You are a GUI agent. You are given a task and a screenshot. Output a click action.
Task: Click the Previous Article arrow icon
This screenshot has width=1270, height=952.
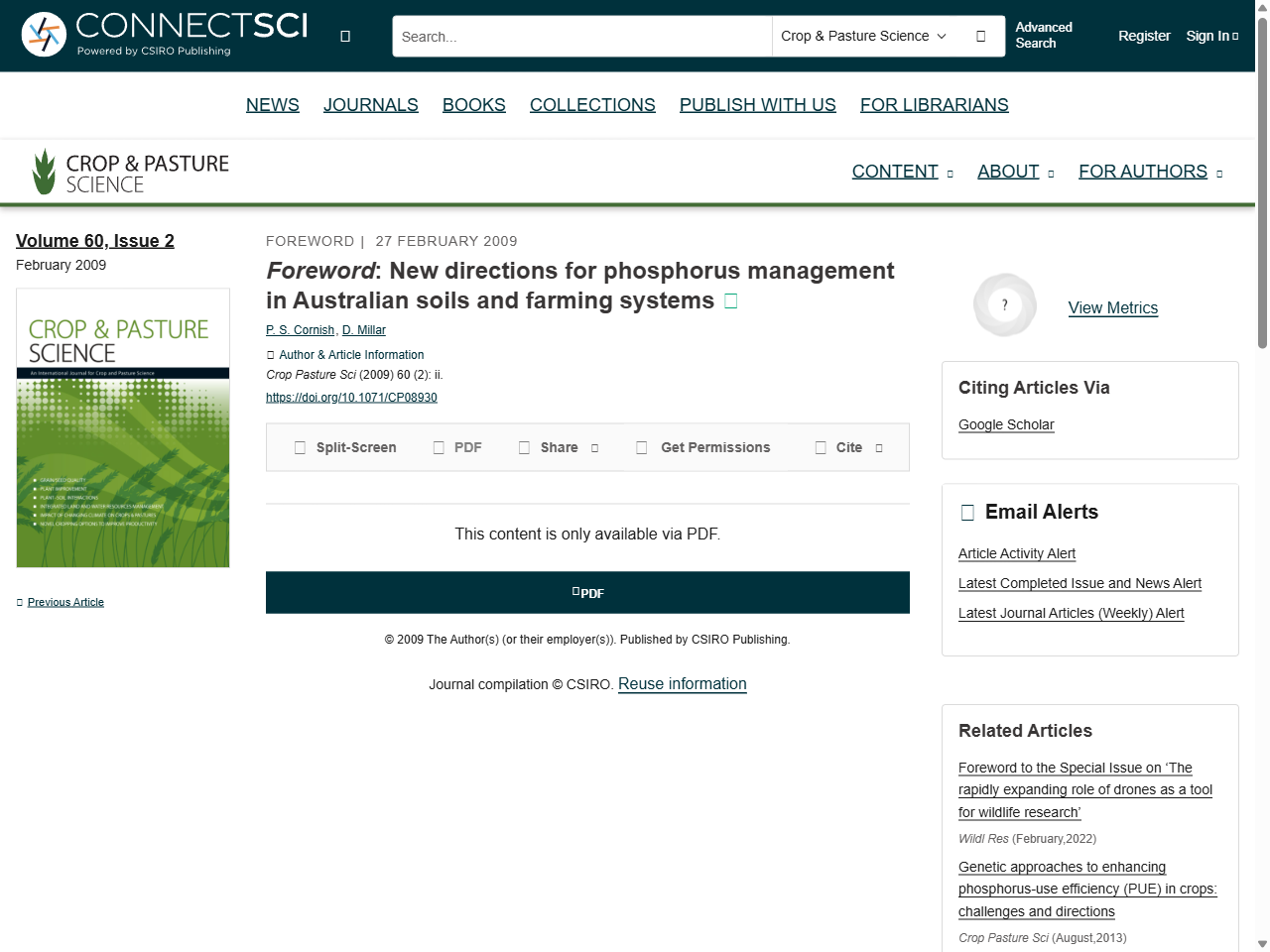20,603
